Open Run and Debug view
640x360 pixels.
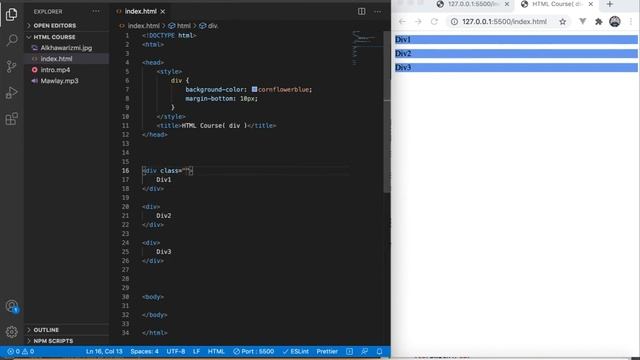point(11,93)
